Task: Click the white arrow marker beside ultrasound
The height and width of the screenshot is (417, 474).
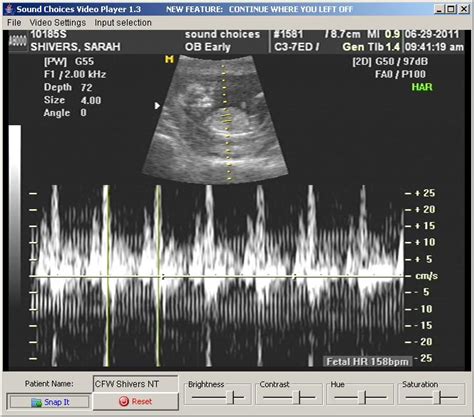Action: (x=157, y=106)
